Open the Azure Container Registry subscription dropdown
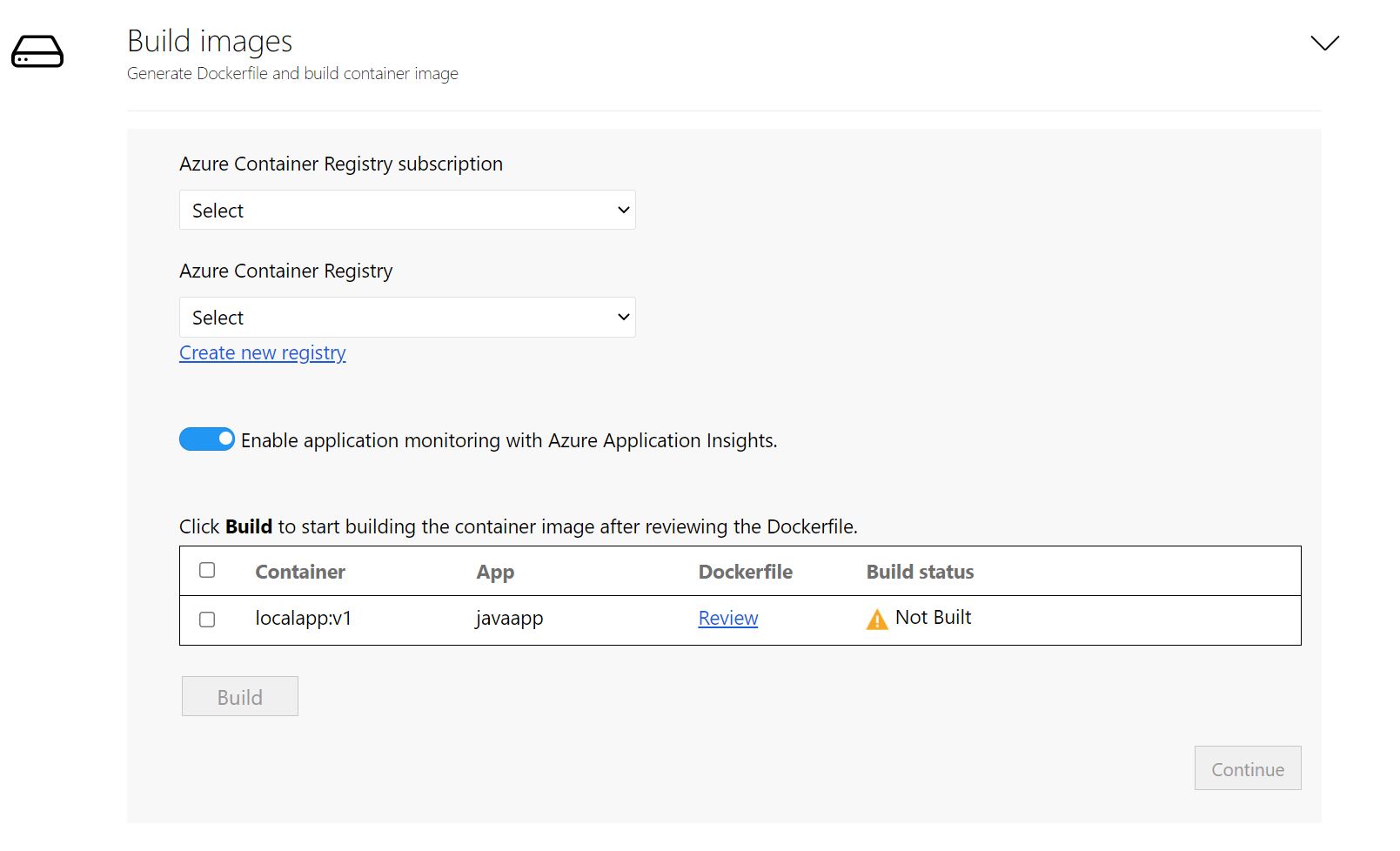 406,210
